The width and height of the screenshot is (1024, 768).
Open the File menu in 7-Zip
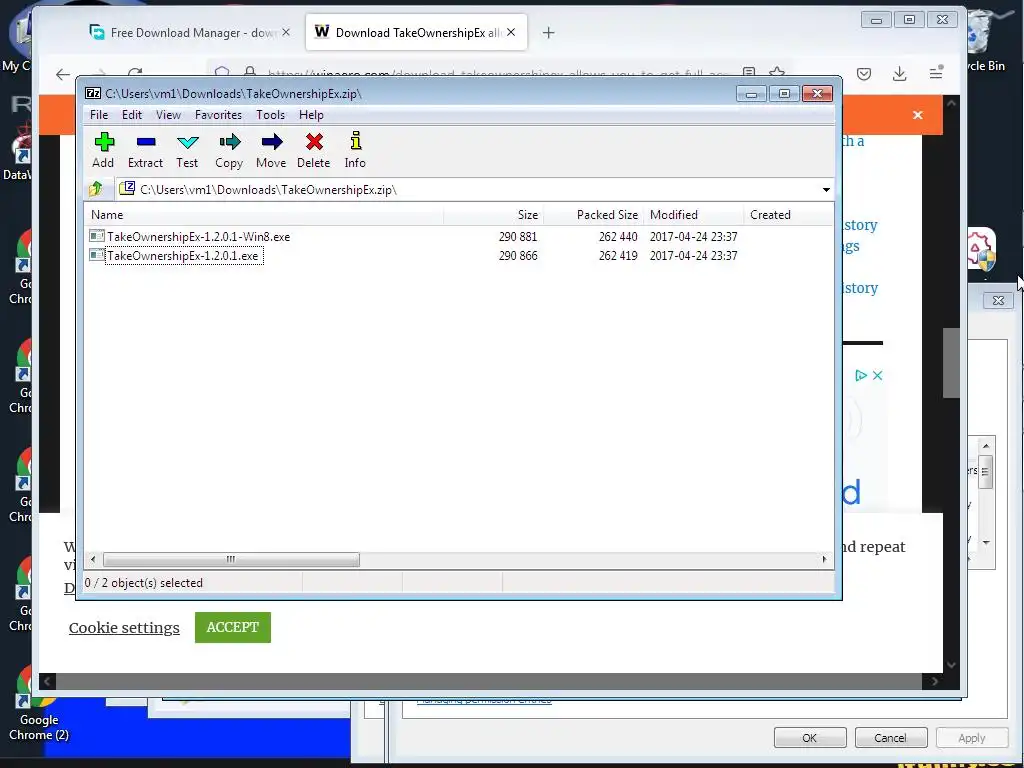tap(99, 115)
